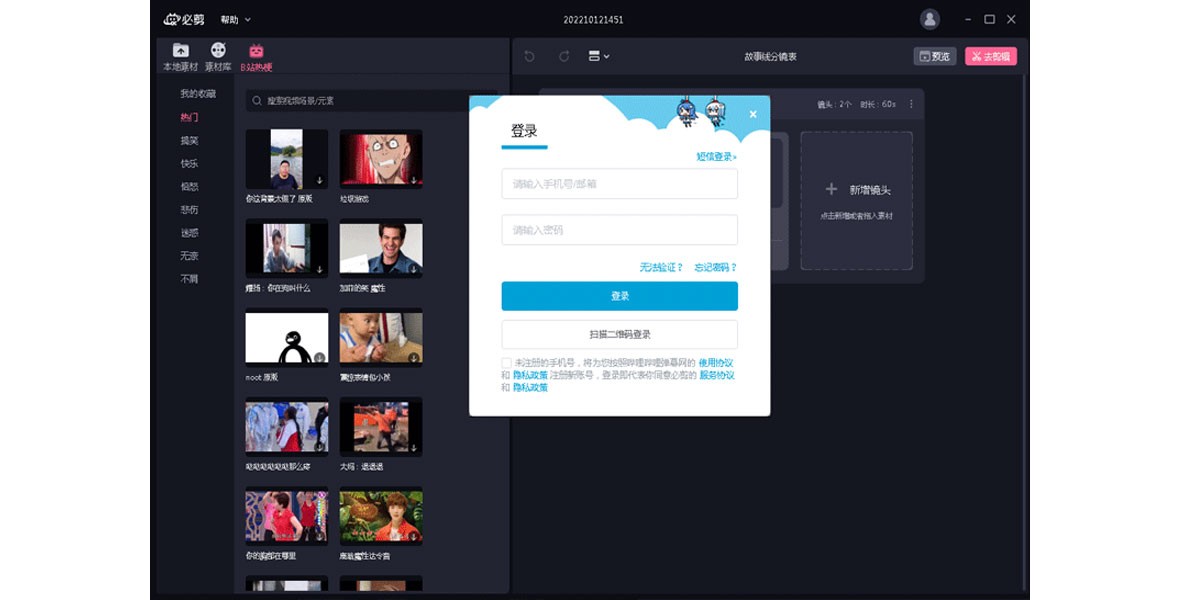Download the 大闸 orange-clothed clip
Viewport: 1200px width, 600px height.
click(x=413, y=447)
